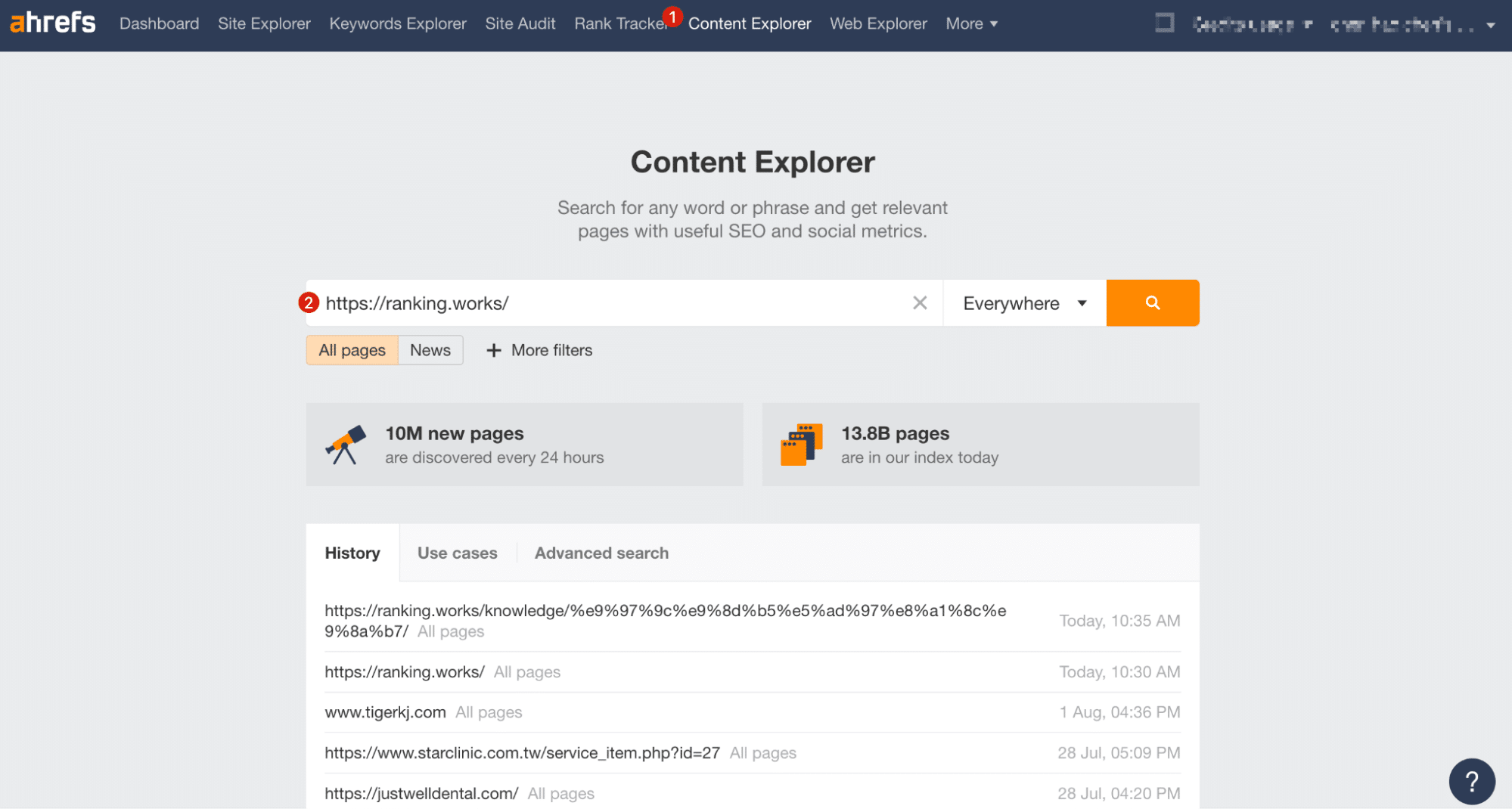Click the telescope icon for new pages
The width and height of the screenshot is (1512, 809).
(346, 445)
